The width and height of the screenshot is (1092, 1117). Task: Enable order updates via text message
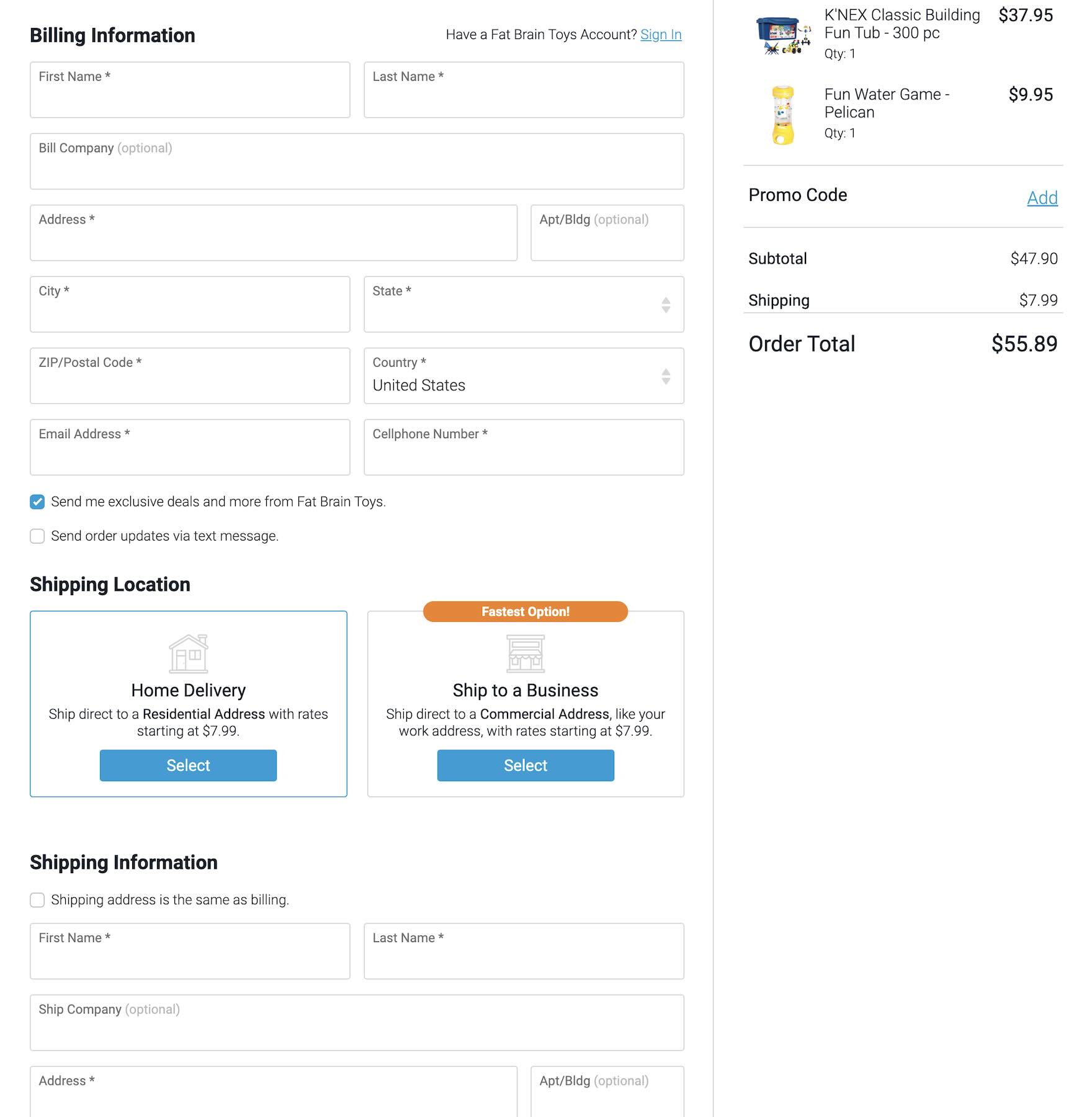coord(37,536)
